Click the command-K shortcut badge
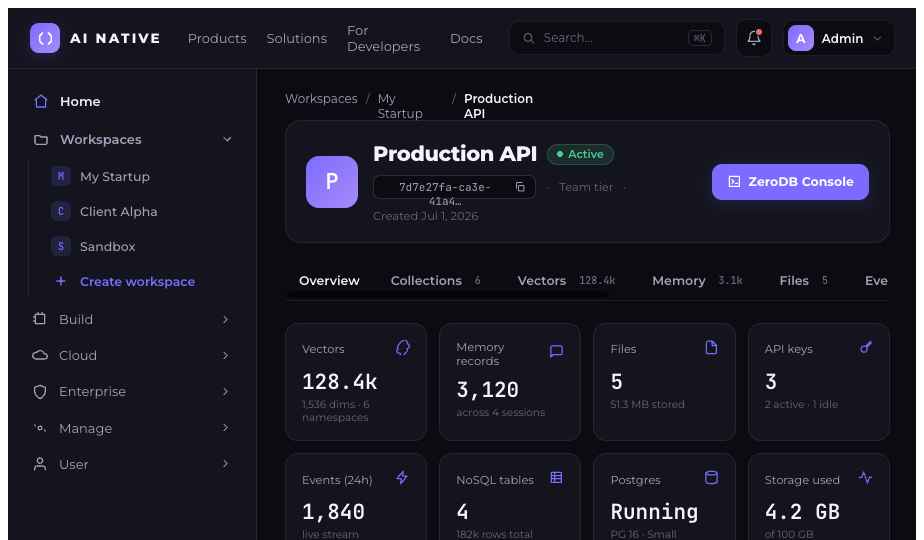924x540 pixels. click(x=699, y=38)
